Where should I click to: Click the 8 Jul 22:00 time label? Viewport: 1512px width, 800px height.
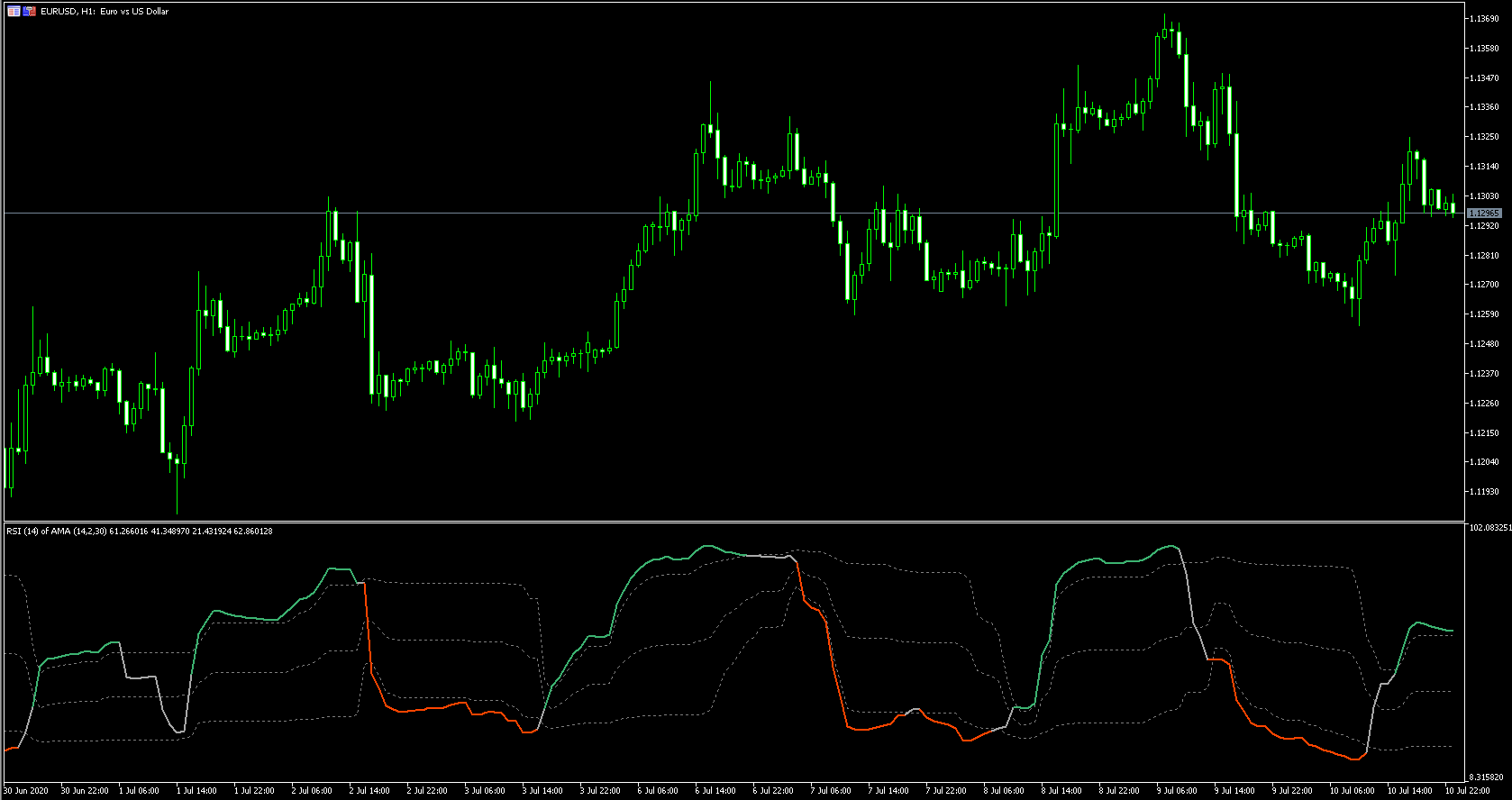[x=1119, y=791]
